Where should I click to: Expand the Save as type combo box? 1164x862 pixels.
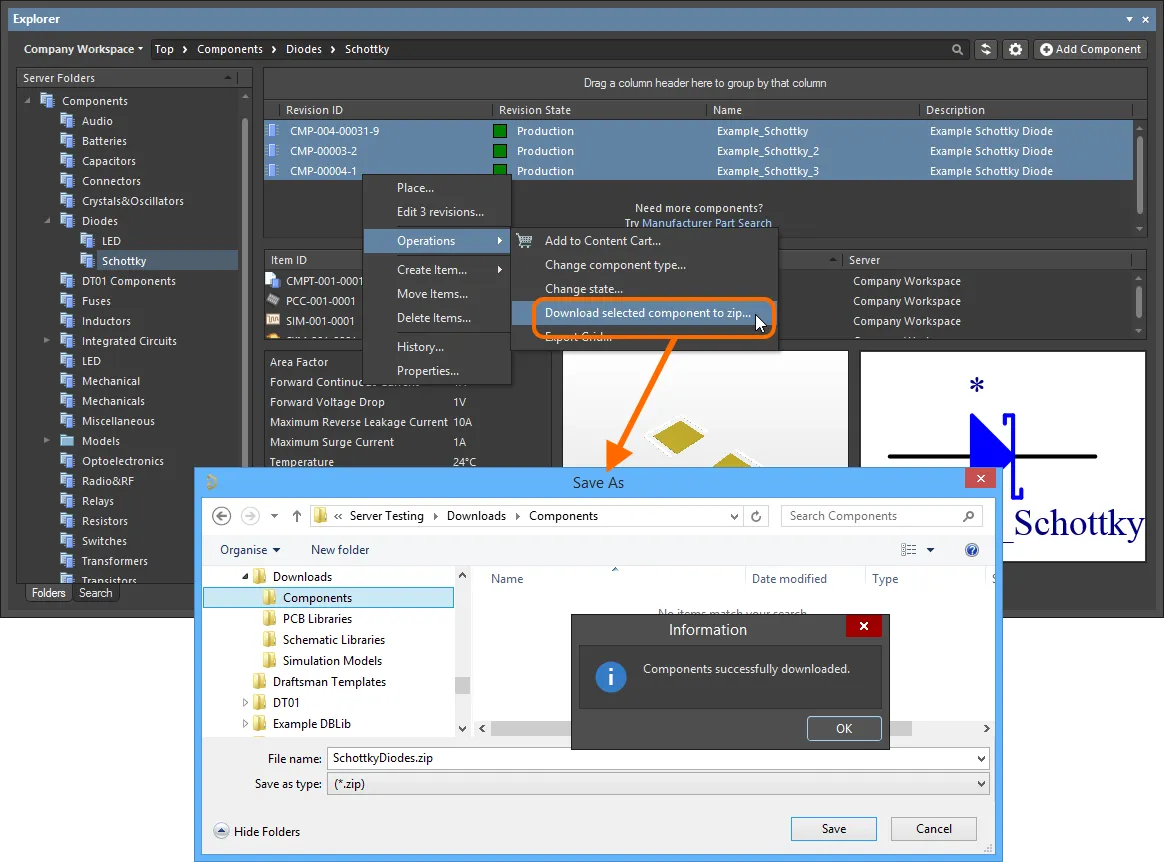(x=981, y=785)
